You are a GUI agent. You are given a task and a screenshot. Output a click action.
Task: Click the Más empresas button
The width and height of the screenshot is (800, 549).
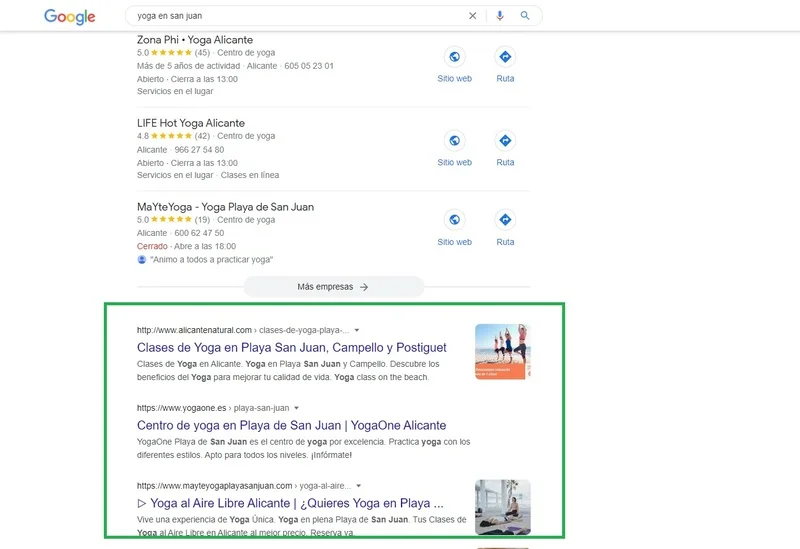click(333, 286)
